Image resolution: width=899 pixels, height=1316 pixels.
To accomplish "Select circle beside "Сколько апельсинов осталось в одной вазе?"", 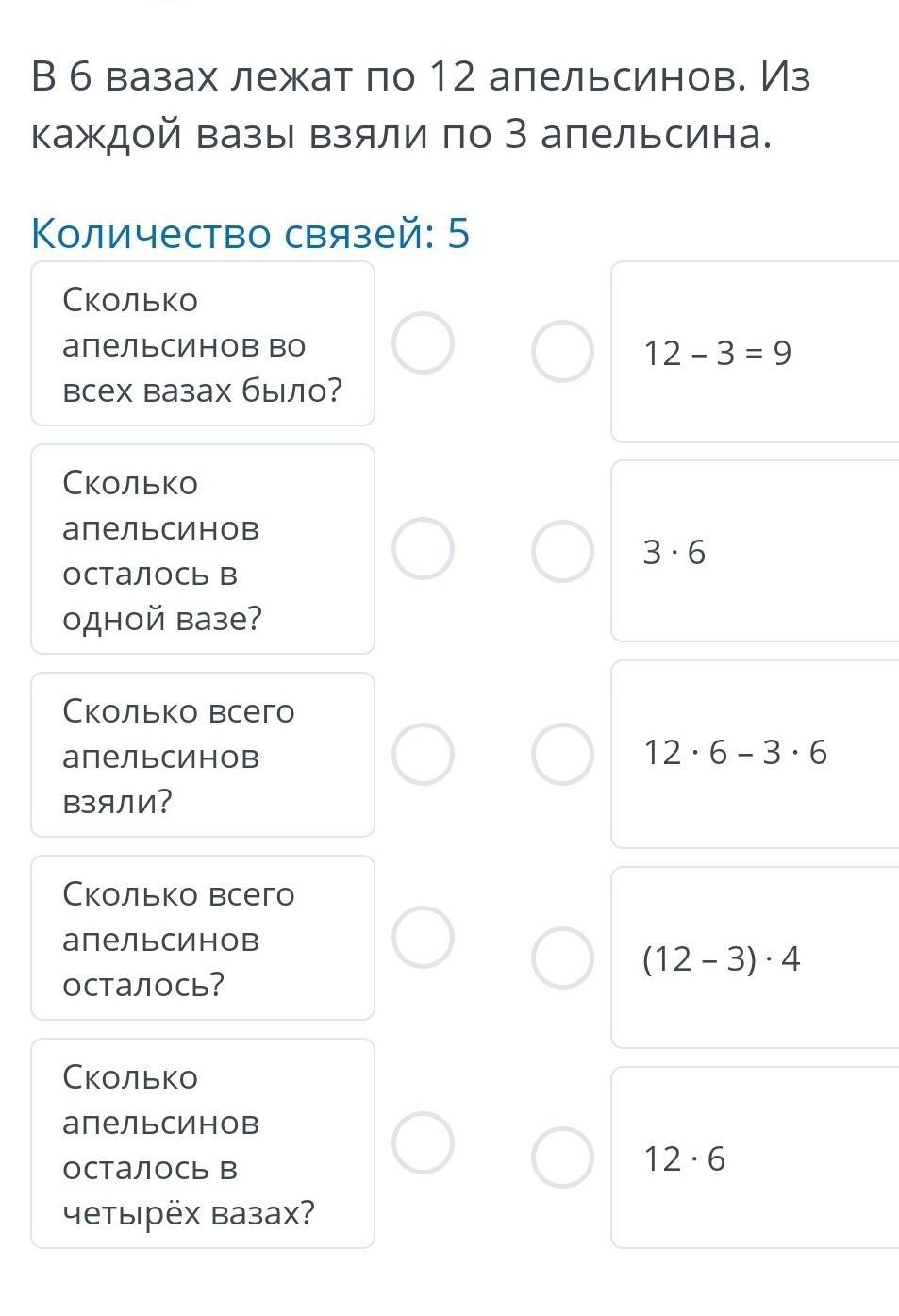I will pos(423,548).
